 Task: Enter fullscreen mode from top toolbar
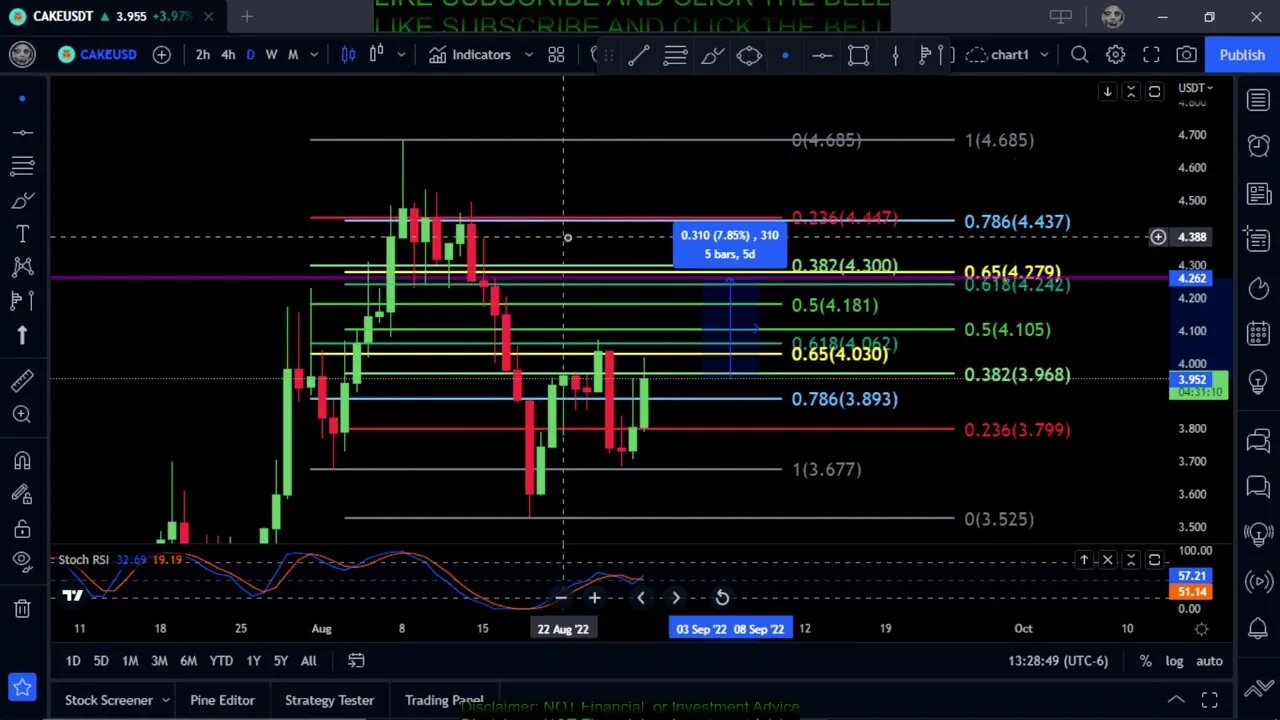(x=1151, y=55)
